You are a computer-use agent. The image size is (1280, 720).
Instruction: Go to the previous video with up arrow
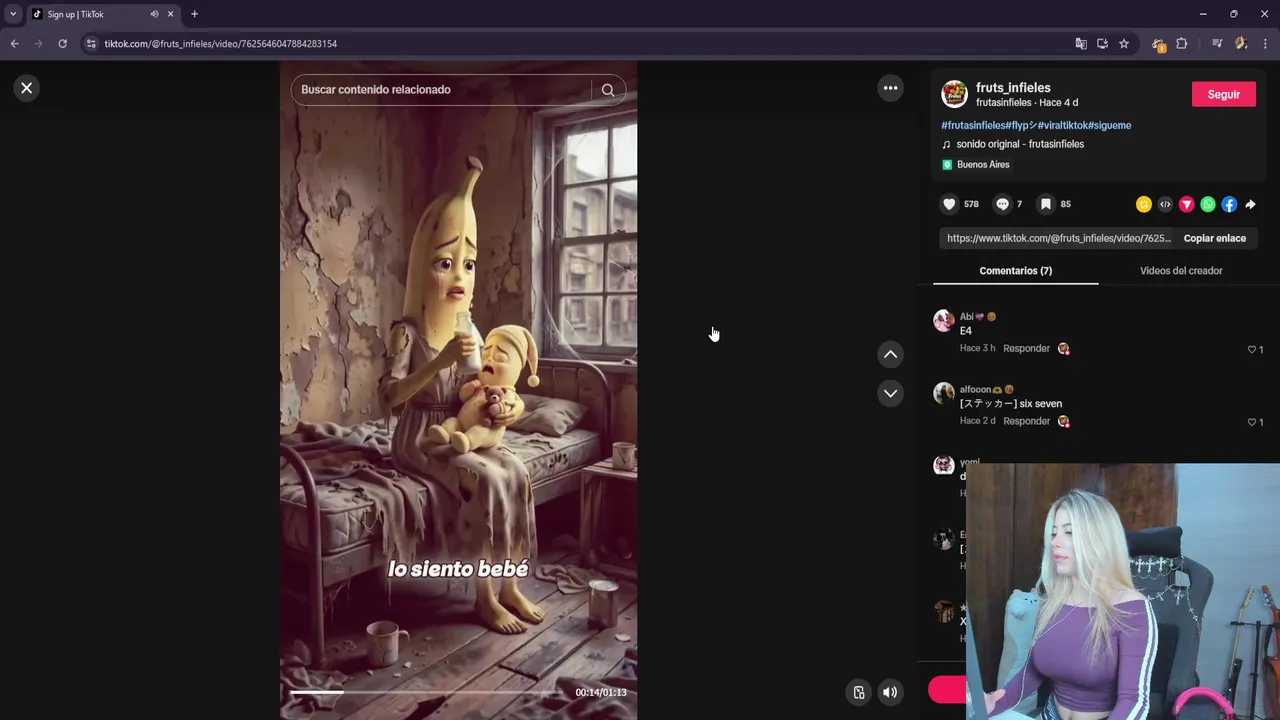pos(890,354)
